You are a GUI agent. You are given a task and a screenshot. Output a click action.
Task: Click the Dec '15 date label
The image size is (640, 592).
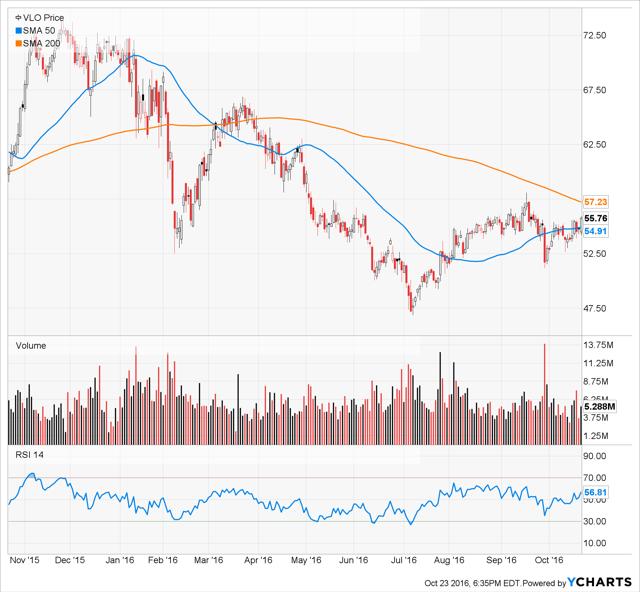point(70,560)
